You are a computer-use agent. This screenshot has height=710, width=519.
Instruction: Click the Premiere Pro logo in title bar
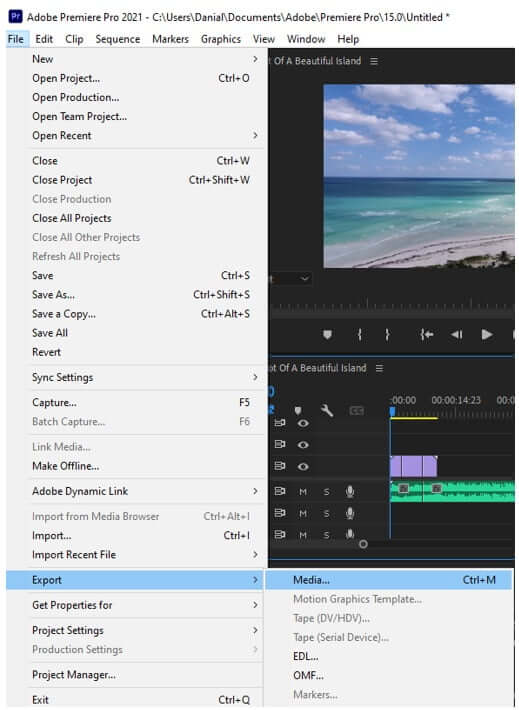[x=15, y=17]
